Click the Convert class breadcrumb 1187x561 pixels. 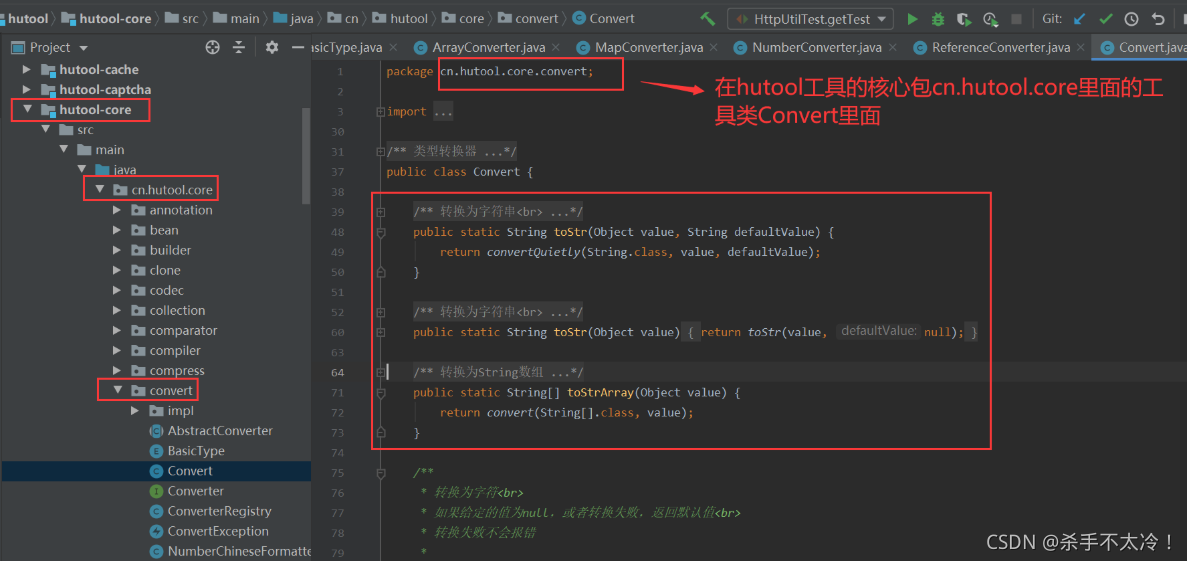pos(604,18)
